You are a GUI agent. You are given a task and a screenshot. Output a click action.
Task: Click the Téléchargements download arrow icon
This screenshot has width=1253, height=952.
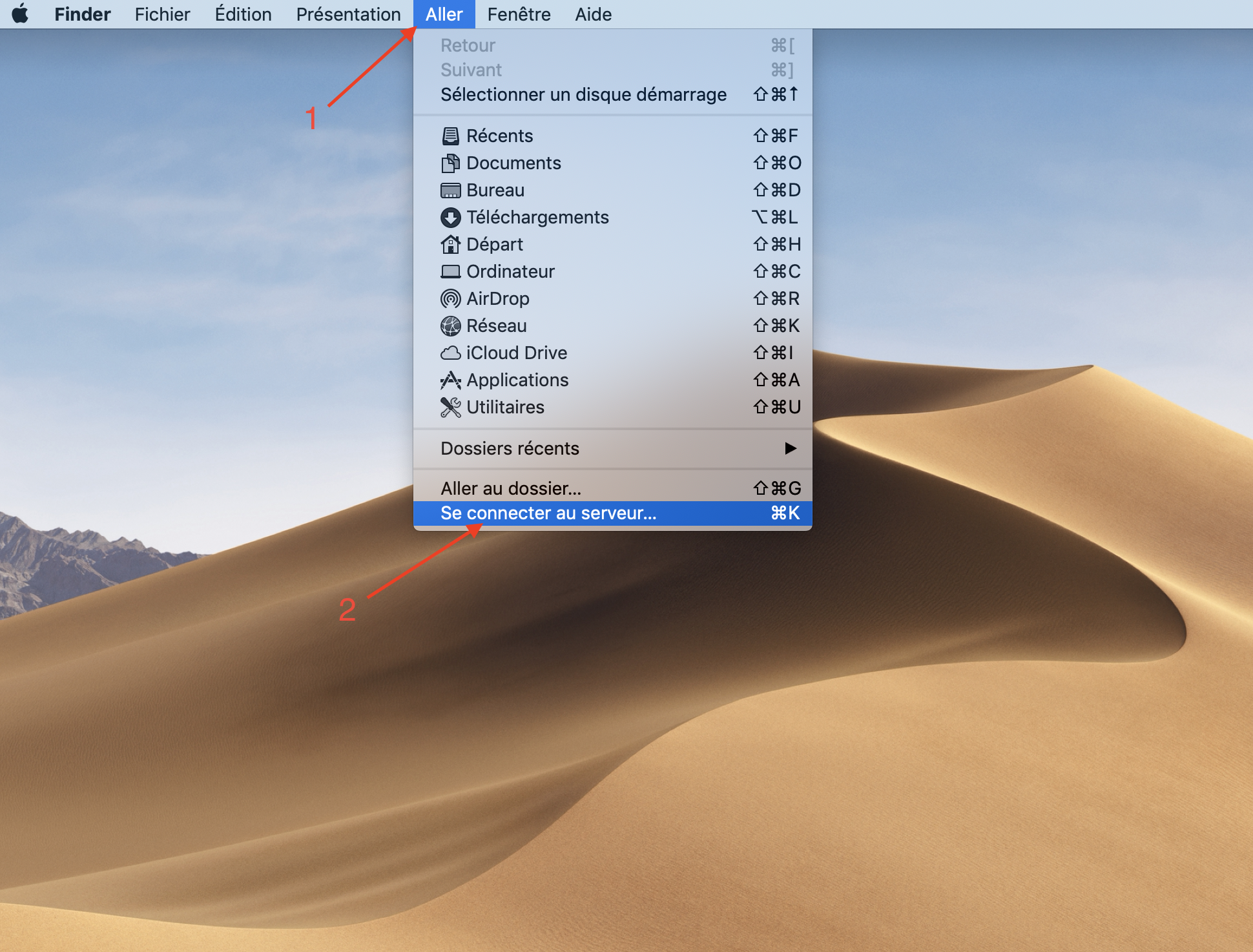pyautogui.click(x=450, y=218)
